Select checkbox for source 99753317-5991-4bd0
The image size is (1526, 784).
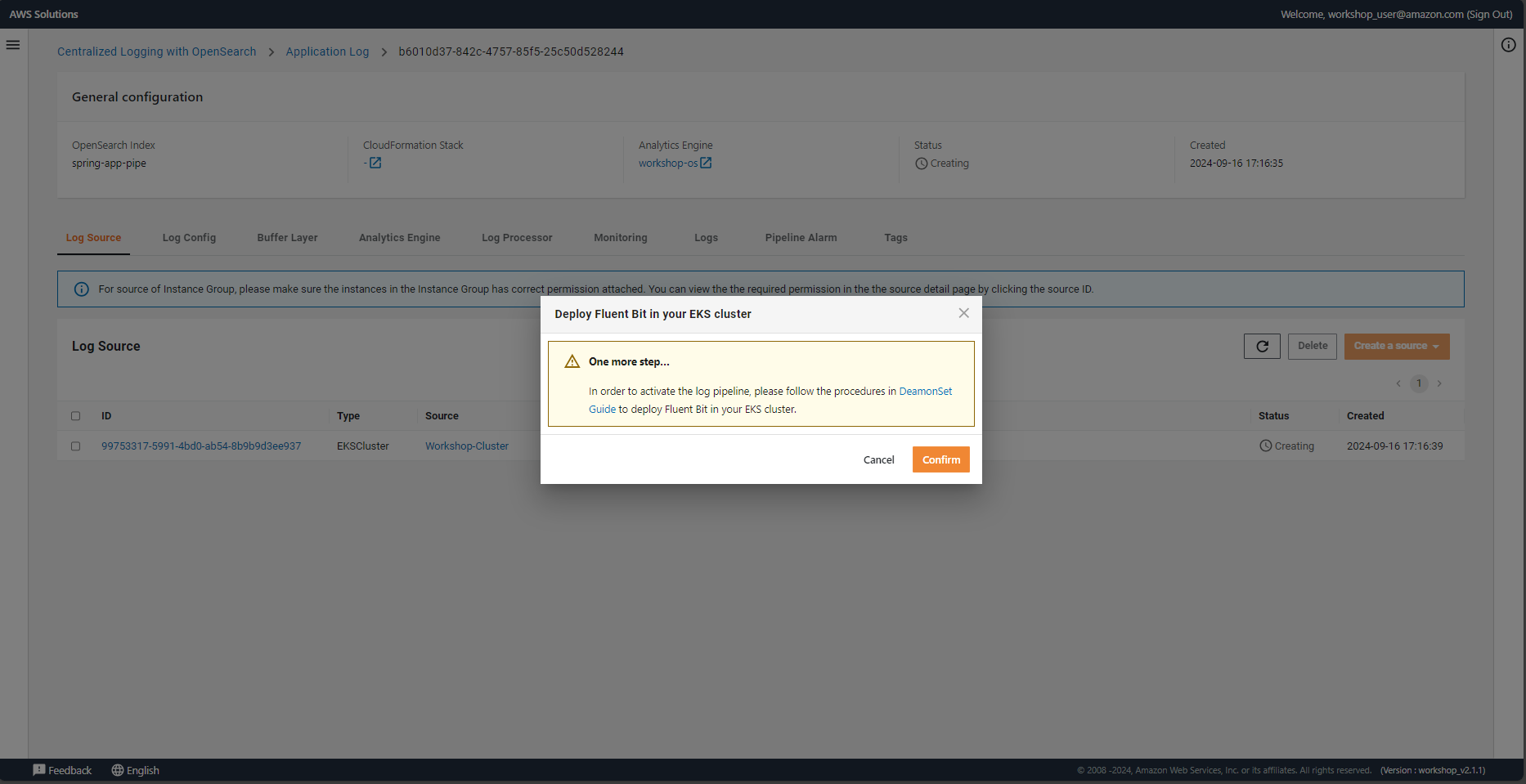[x=76, y=446]
